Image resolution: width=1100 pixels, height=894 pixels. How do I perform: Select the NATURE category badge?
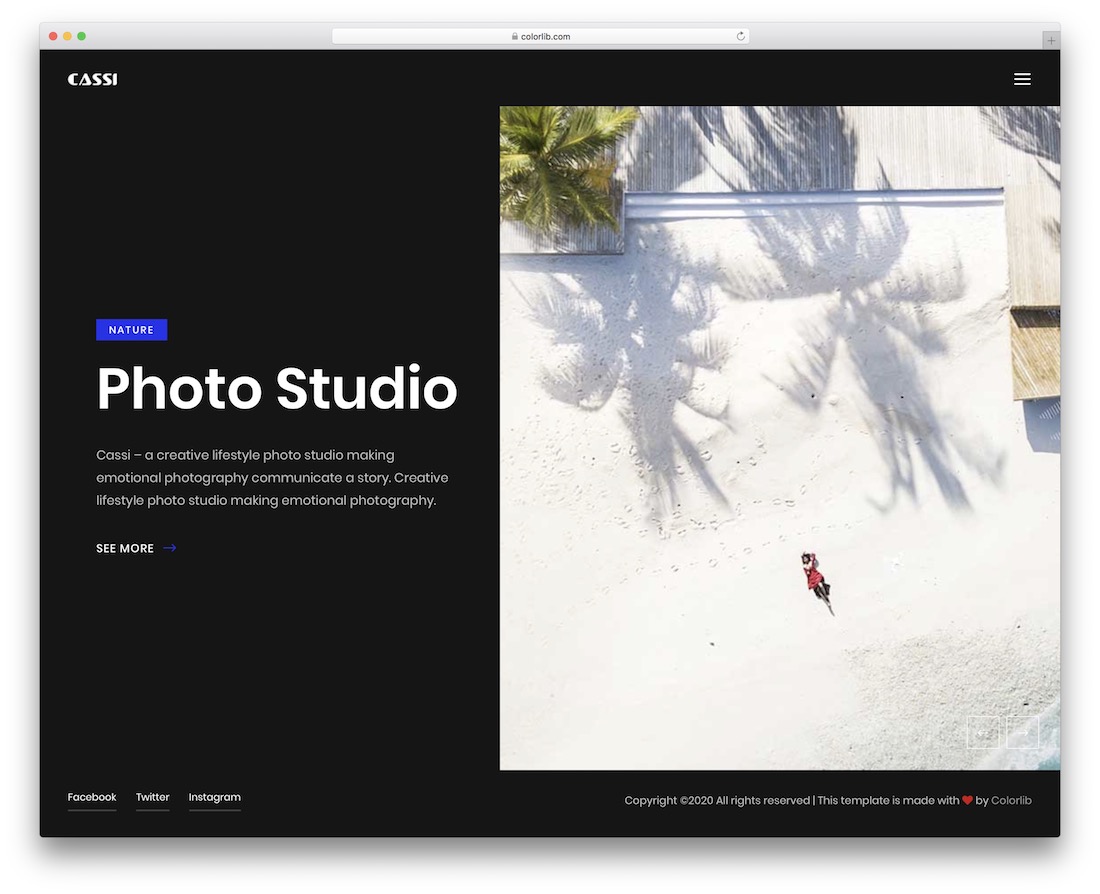[131, 329]
